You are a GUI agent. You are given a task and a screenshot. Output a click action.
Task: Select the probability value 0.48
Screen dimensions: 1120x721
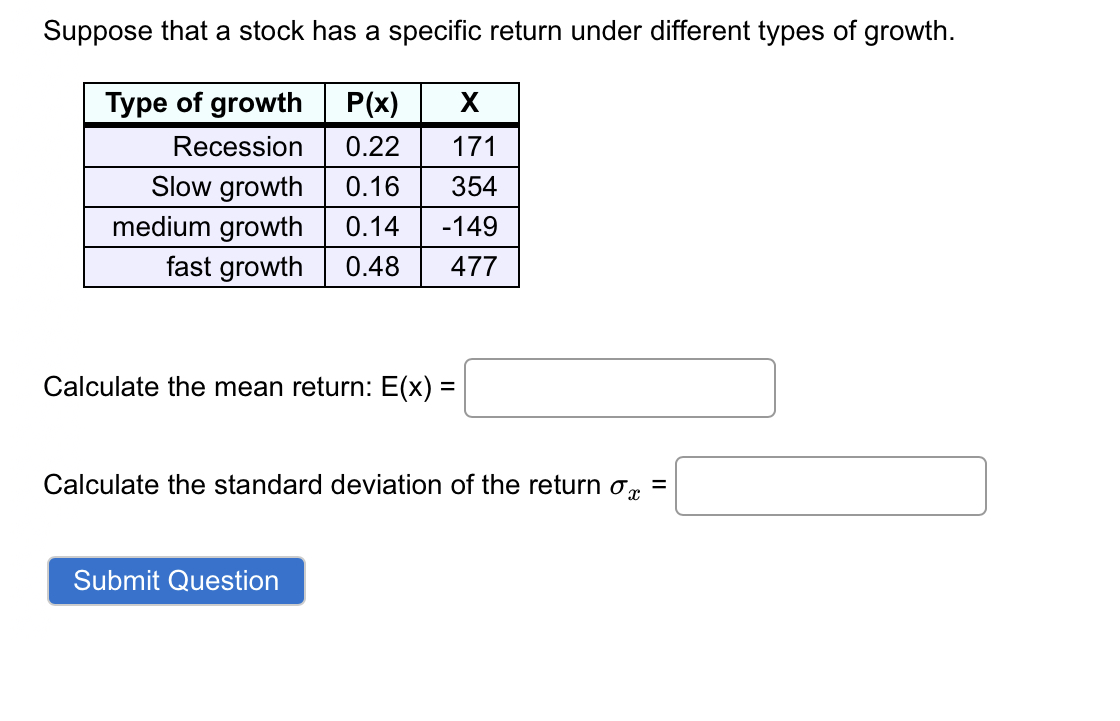tap(372, 266)
